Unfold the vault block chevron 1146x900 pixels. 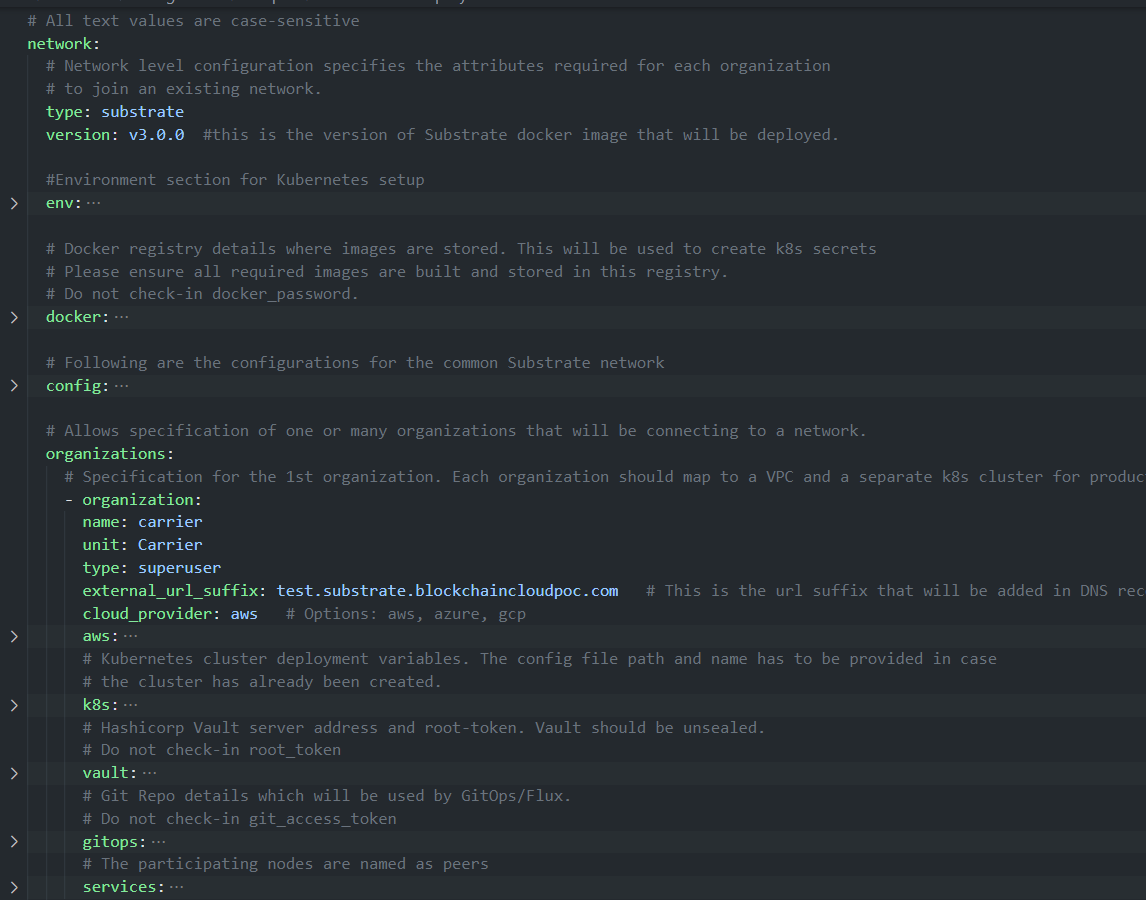pos(14,773)
